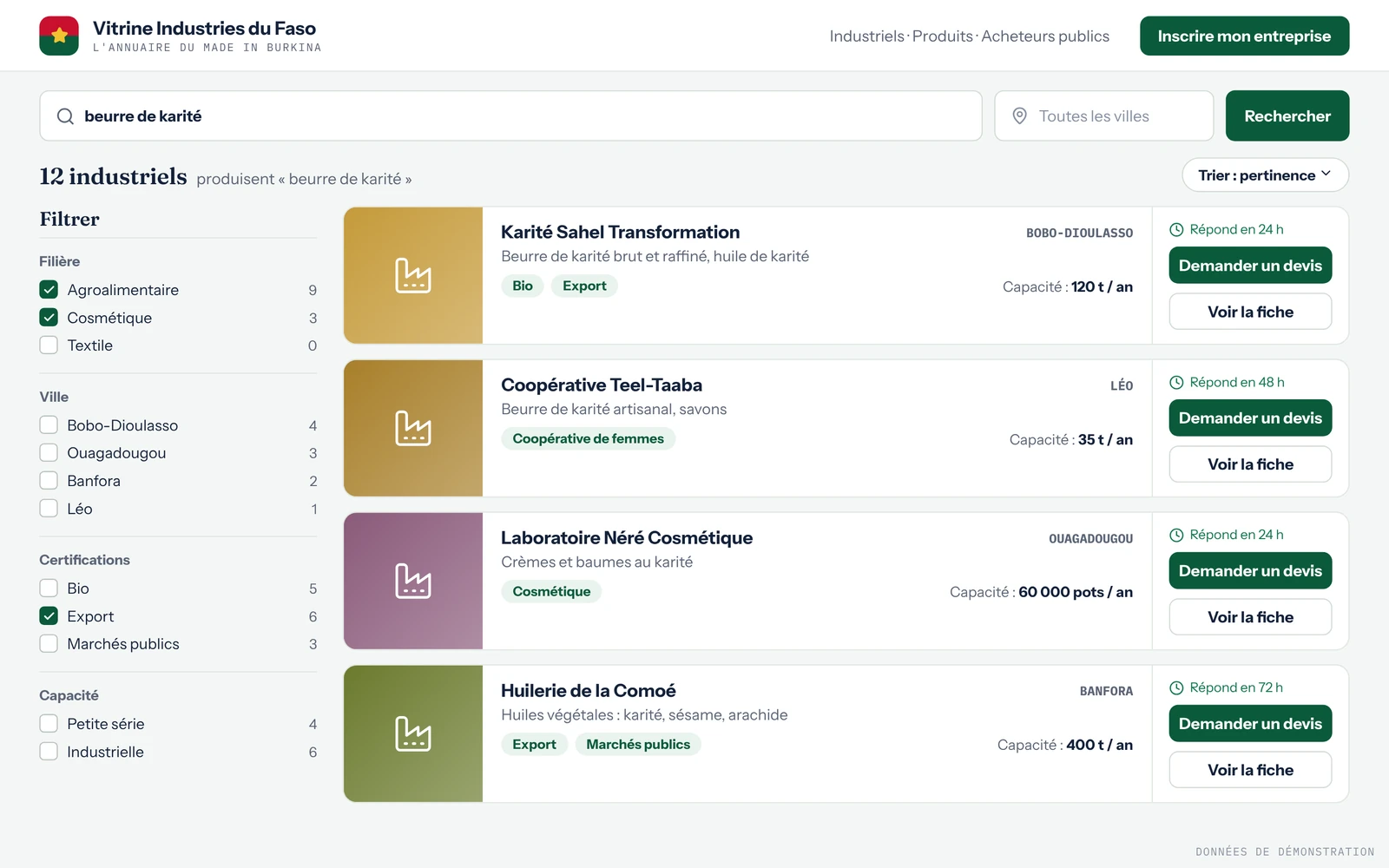
Task: Open the Toutes les villes selector
Action: 1103,116
